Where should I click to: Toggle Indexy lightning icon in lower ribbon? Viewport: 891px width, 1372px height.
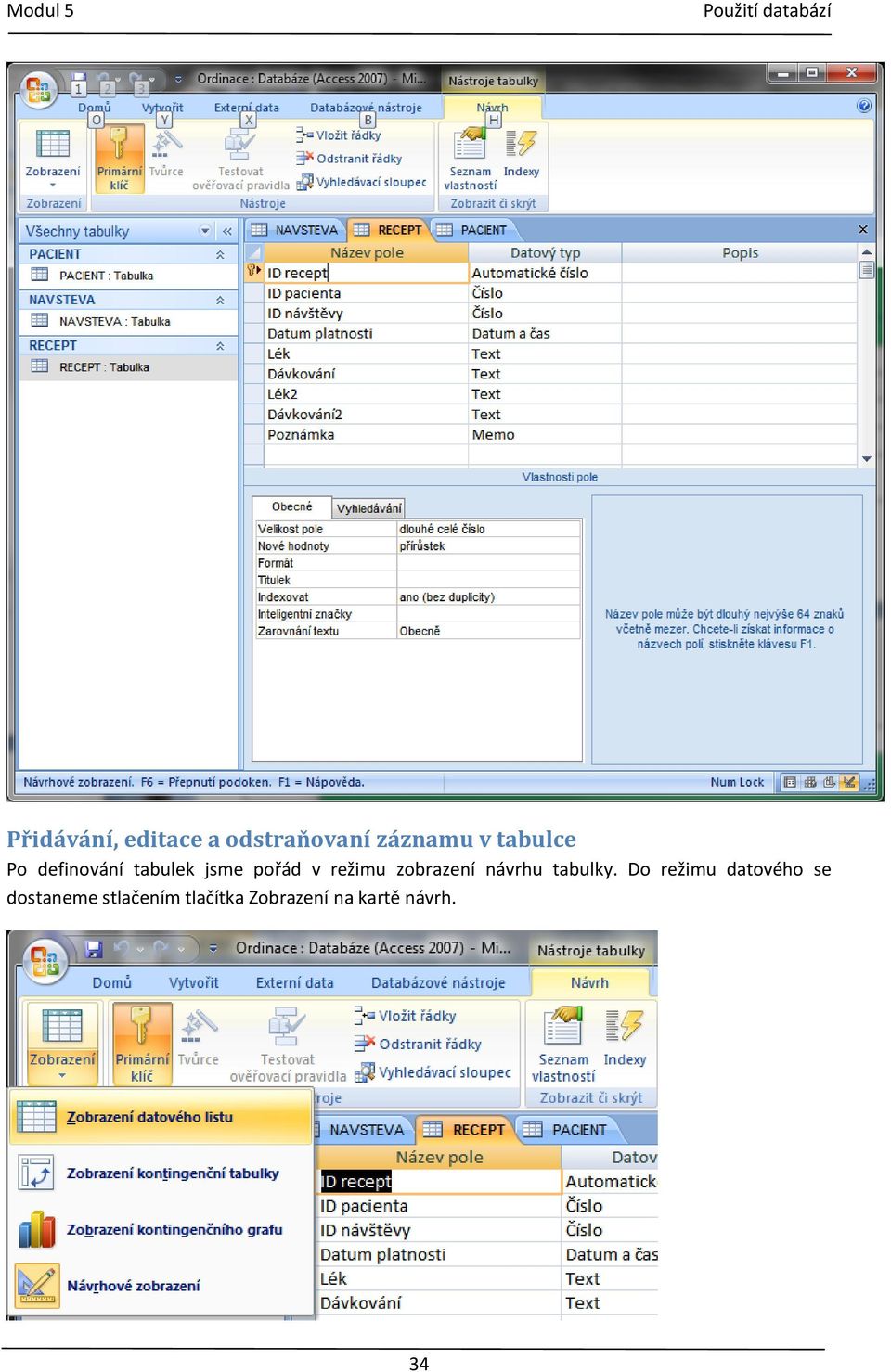tap(625, 1037)
